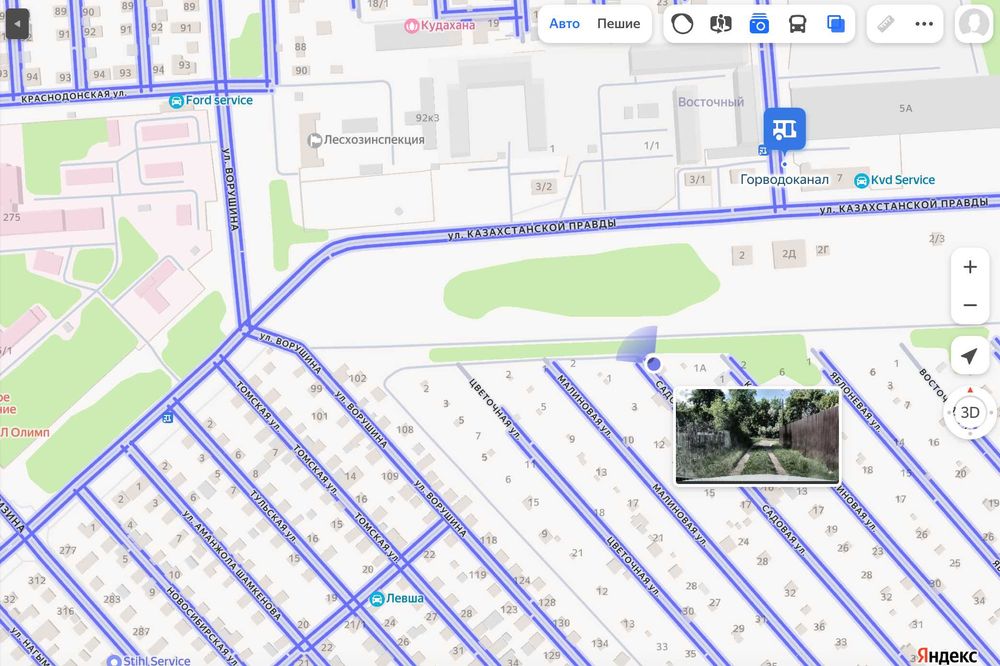This screenshot has width=1000, height=666.
Task: Click the Горводоканал stop label
Action: click(784, 180)
